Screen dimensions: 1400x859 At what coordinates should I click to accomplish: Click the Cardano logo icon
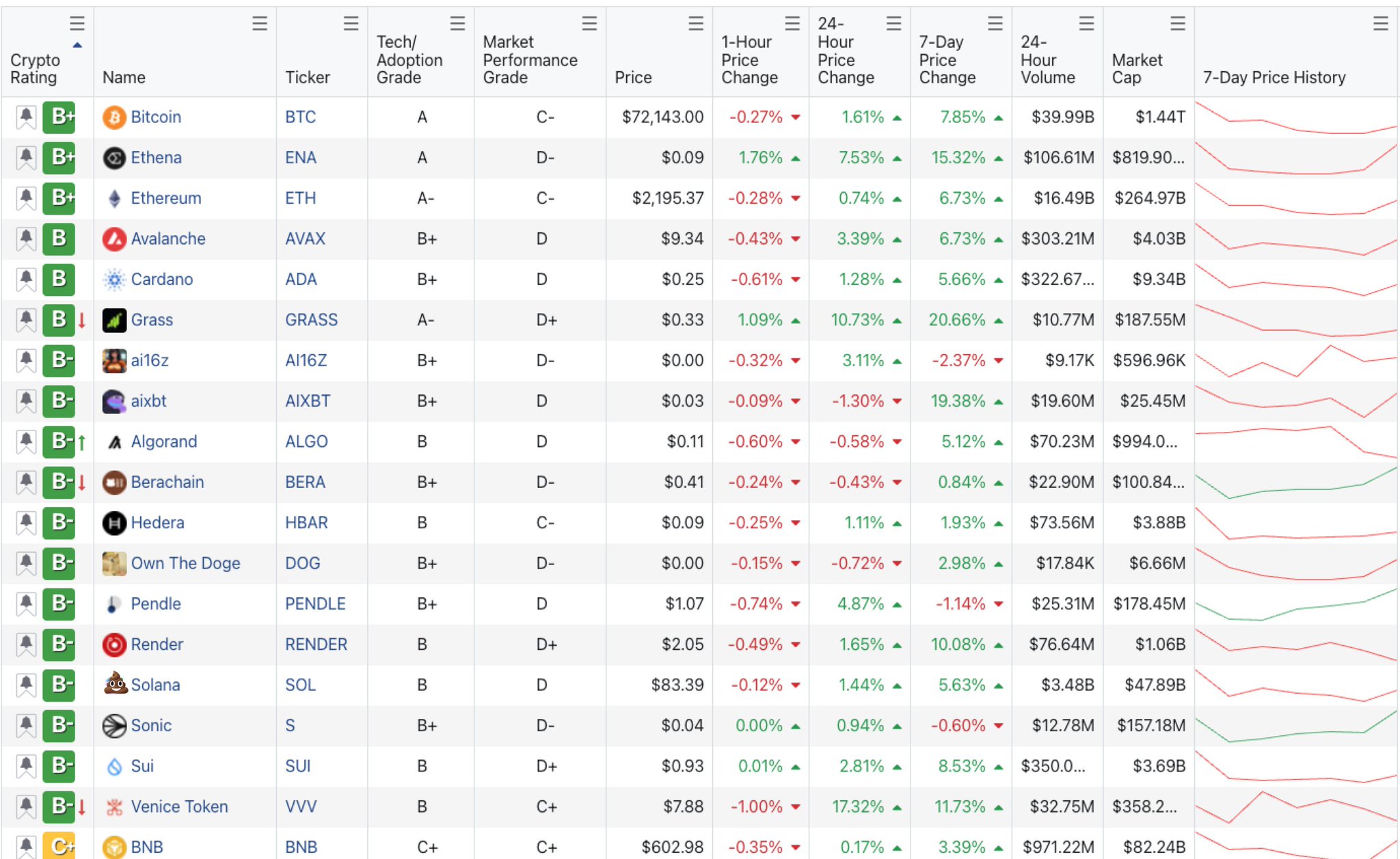coord(114,279)
